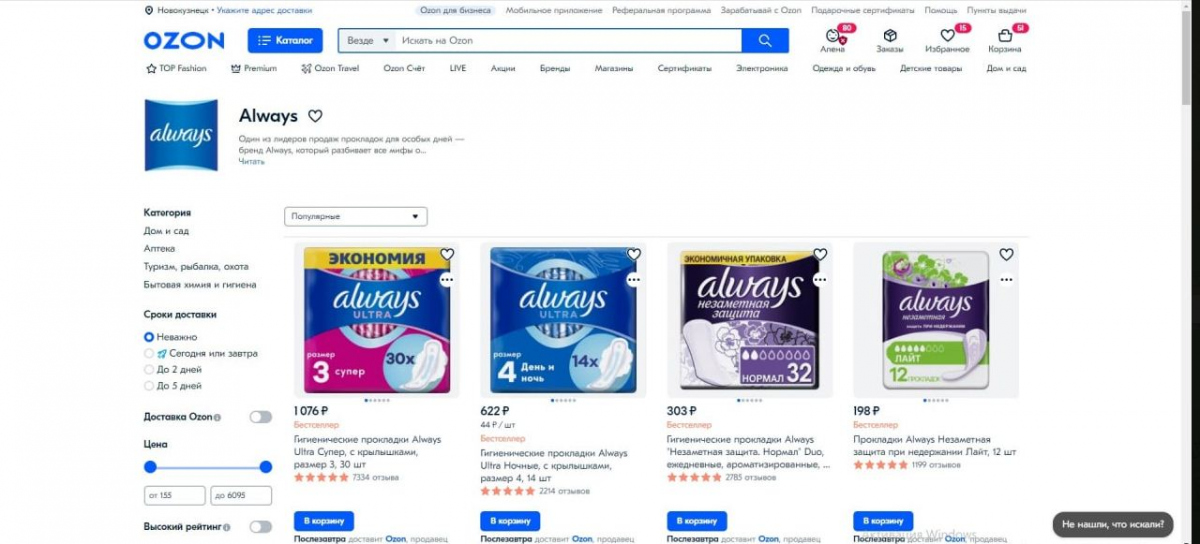Image resolution: width=1200 pixels, height=544 pixels.
Task: Add Always brand to favorites heart
Action: pos(315,116)
